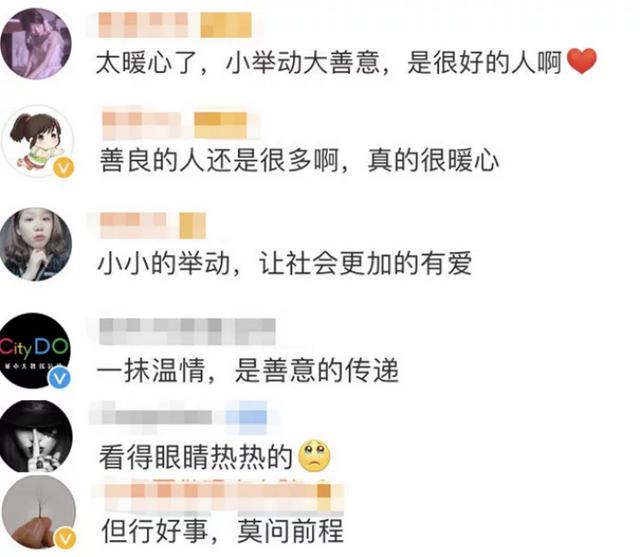Click the gold V badge on needle avatar
The height and width of the screenshot is (557, 640).
pos(65,539)
